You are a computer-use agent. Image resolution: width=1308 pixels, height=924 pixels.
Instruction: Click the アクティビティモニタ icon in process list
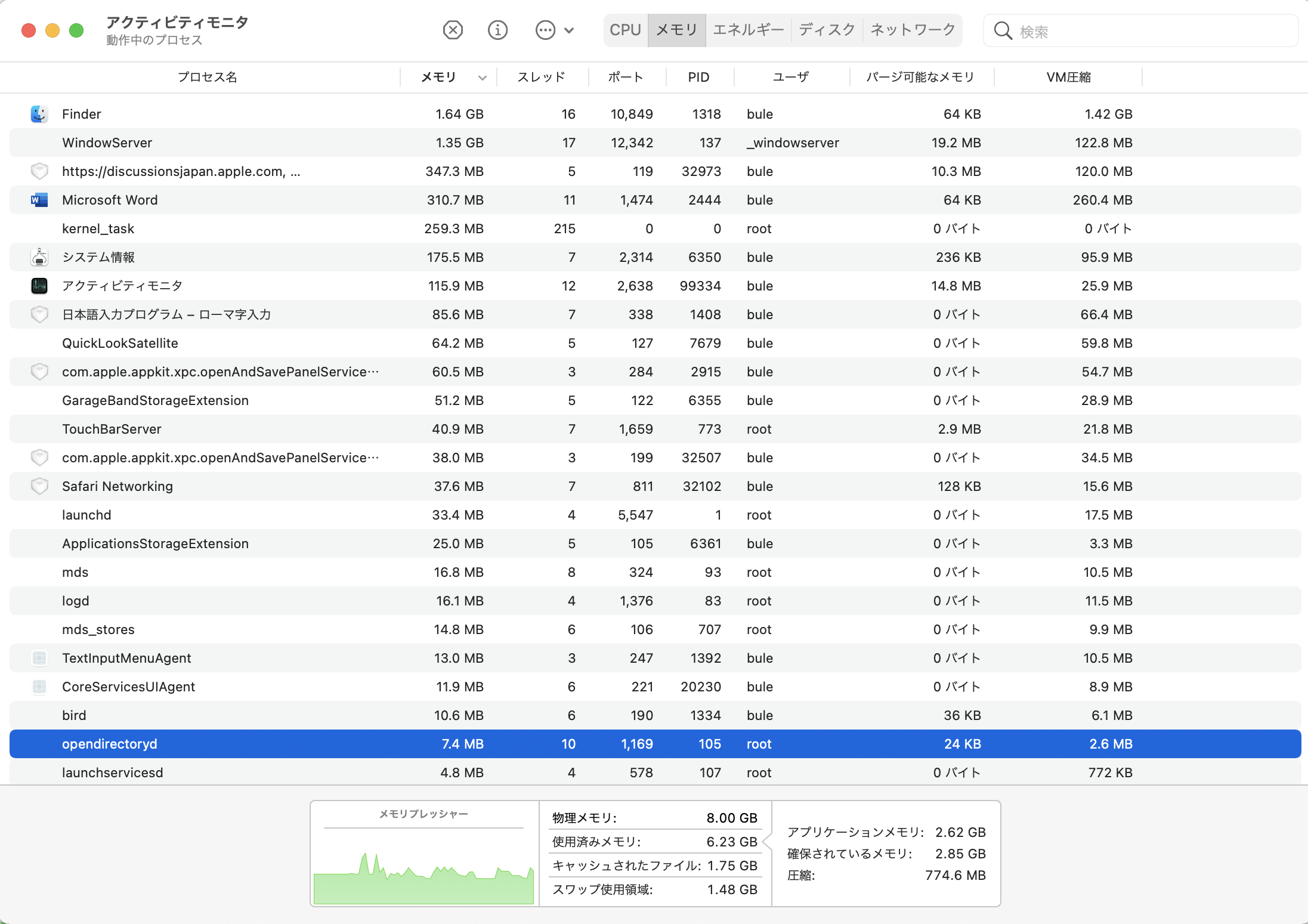tap(39, 286)
